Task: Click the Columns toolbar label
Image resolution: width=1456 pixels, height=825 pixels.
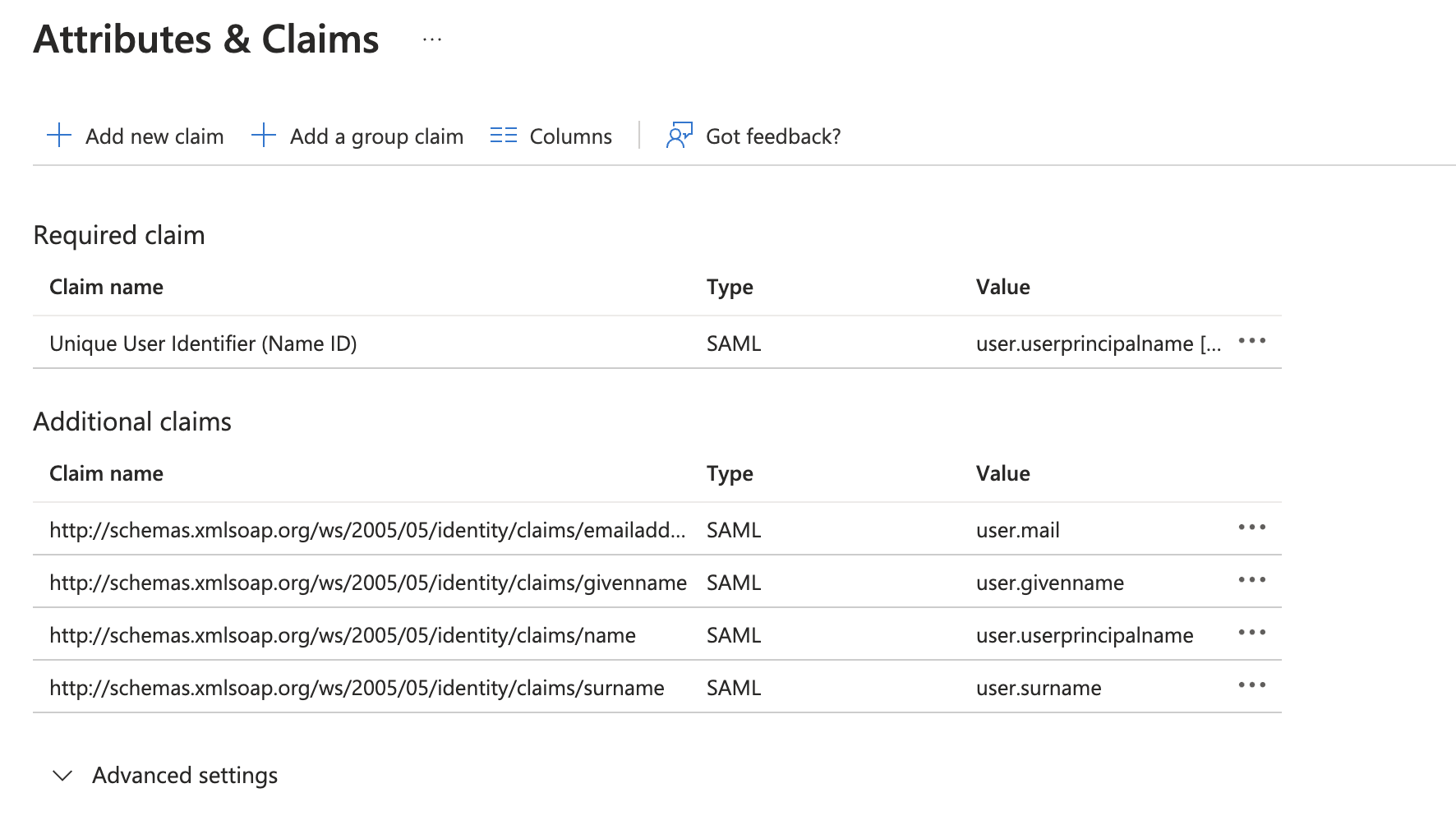Action: [570, 136]
